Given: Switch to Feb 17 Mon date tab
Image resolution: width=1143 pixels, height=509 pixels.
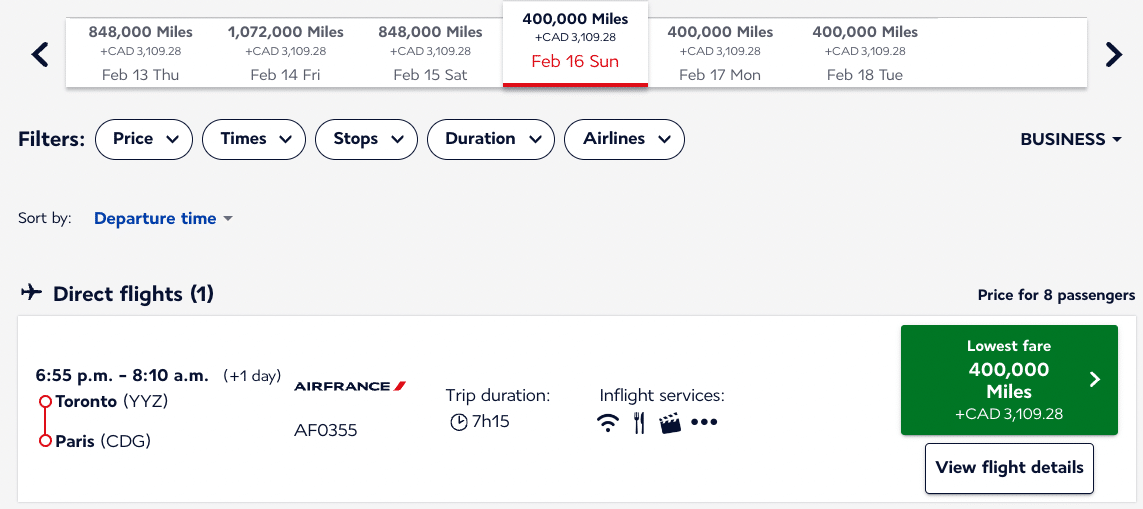Looking at the screenshot, I should coord(720,53).
